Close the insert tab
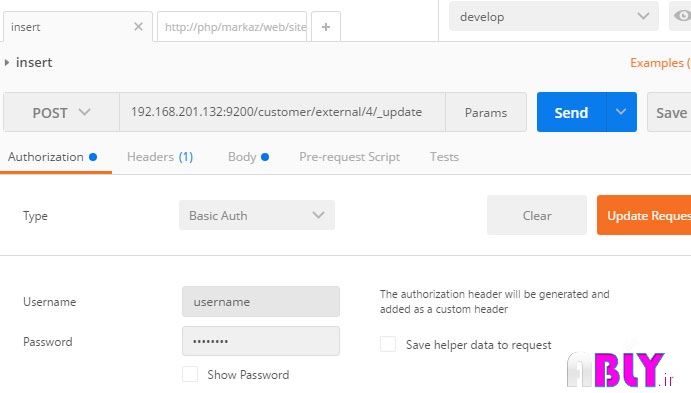 pos(138,27)
